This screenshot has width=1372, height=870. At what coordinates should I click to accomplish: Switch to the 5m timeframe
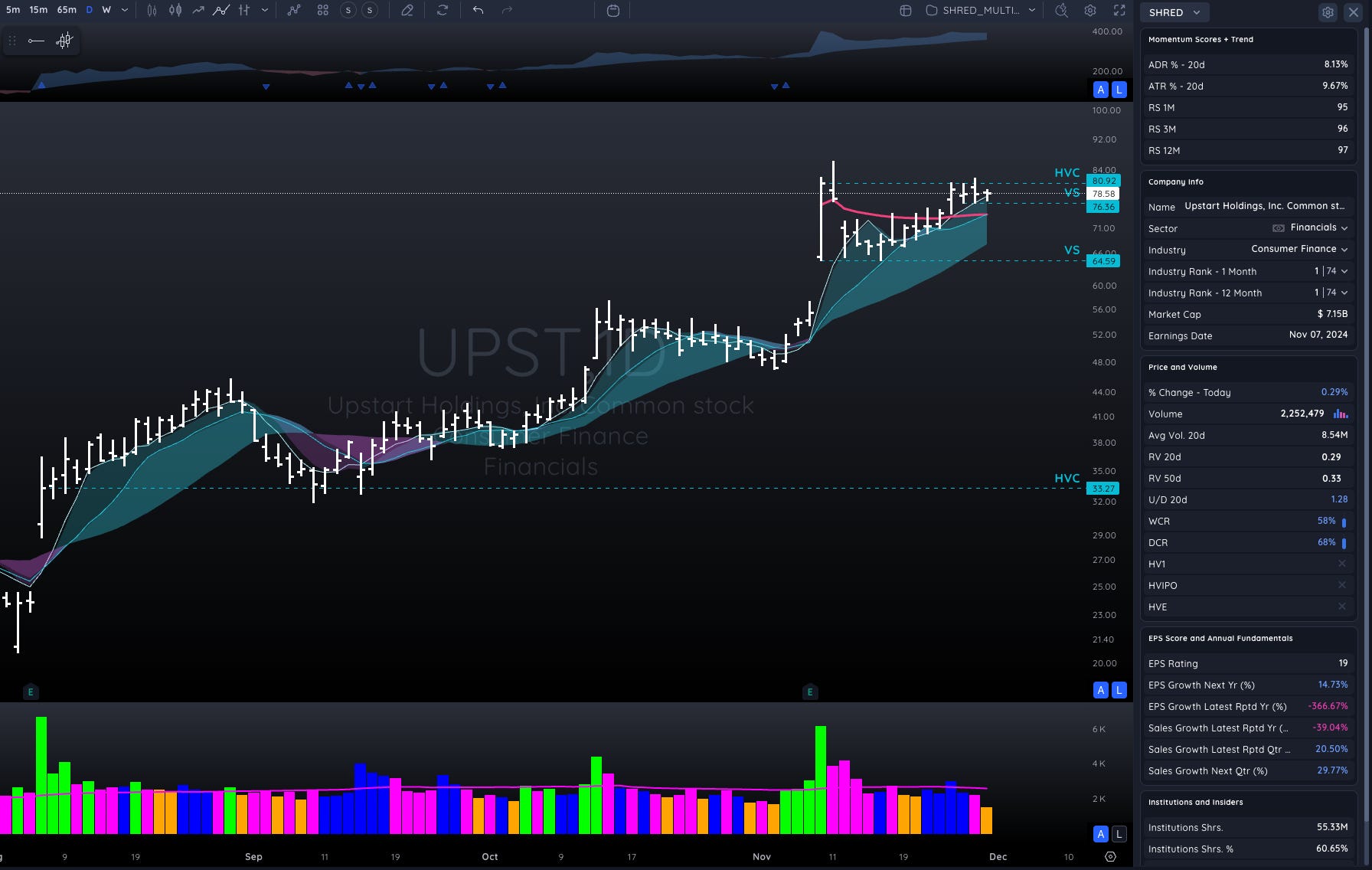(13, 10)
